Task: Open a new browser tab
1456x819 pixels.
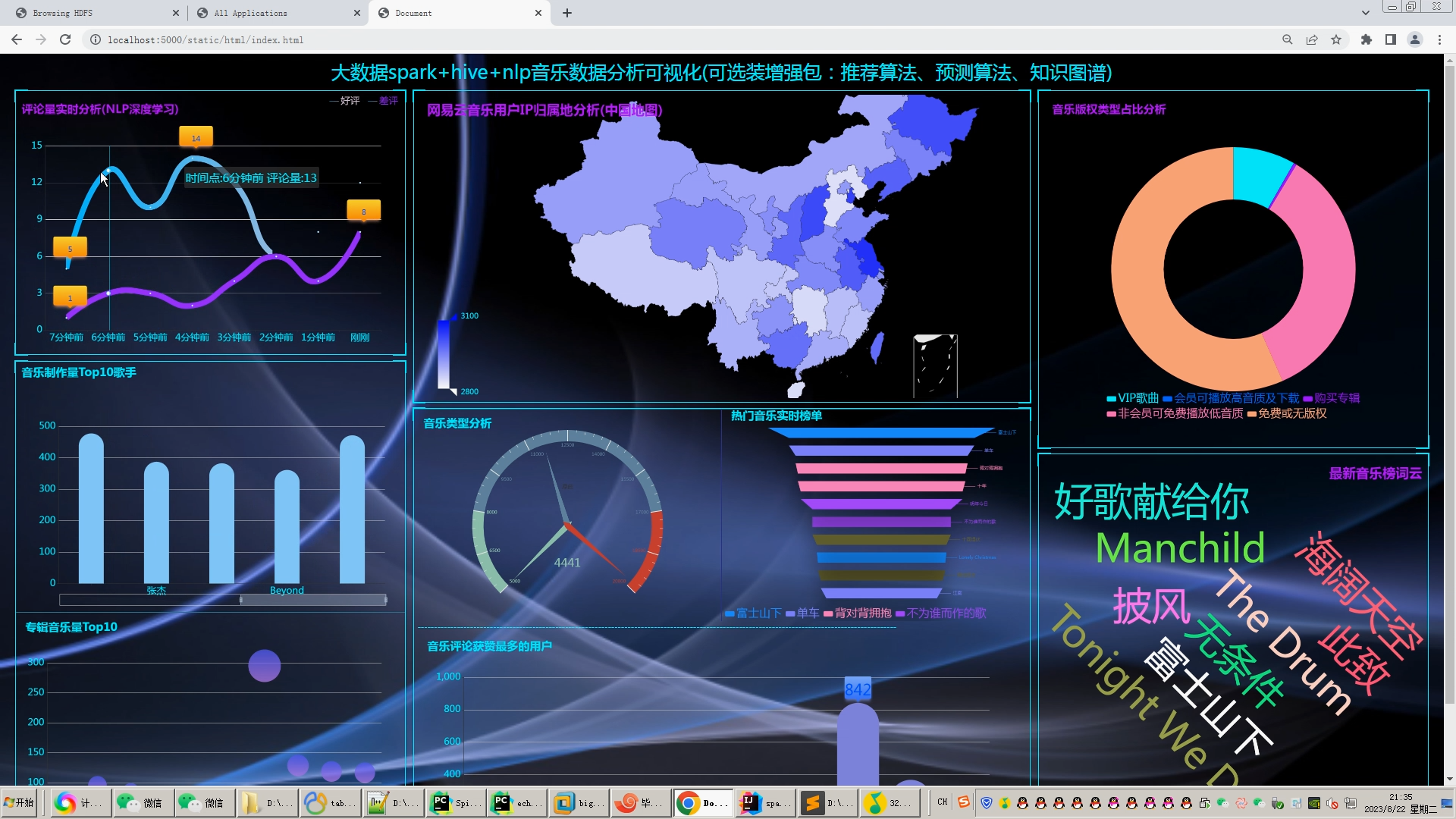Action: coord(567,13)
